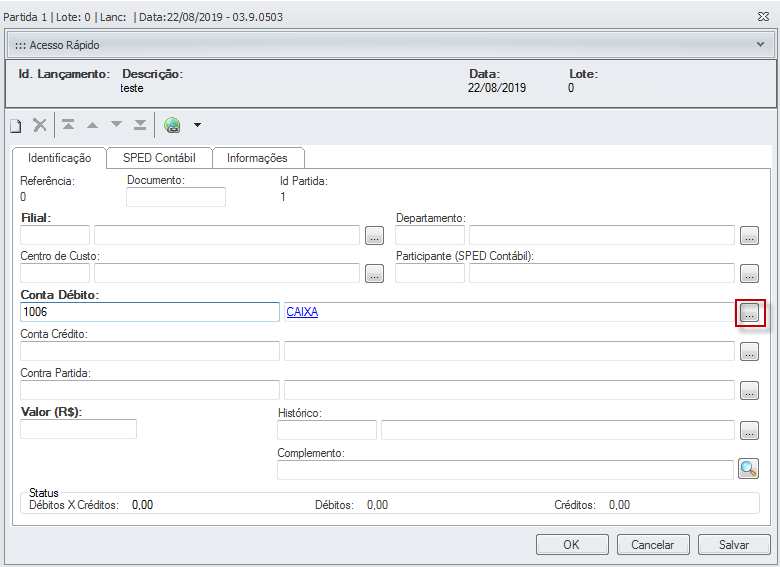The height and width of the screenshot is (567, 780).
Task: Go to next record down arrow
Action: point(116,124)
